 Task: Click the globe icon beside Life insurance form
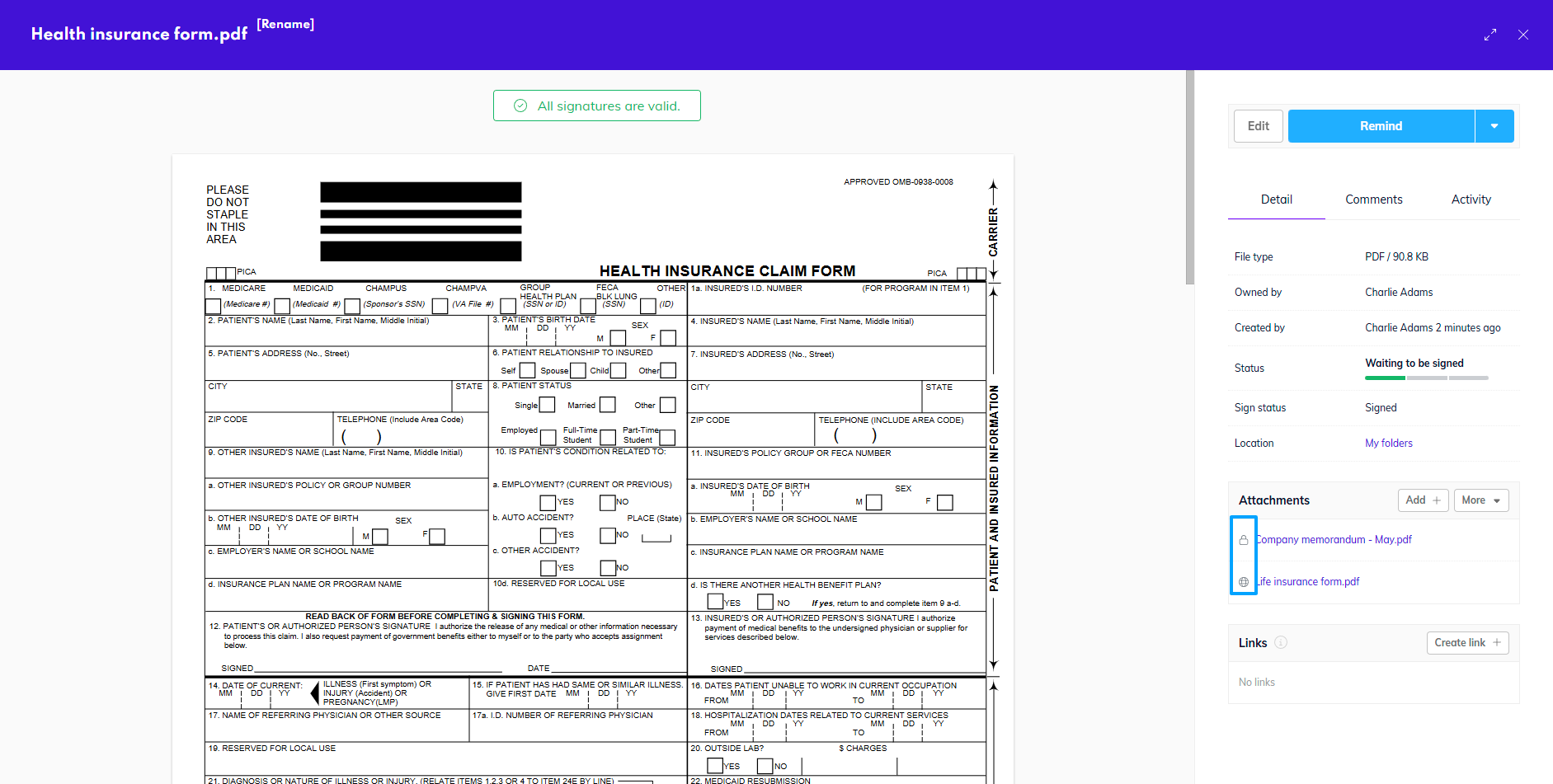(1243, 582)
